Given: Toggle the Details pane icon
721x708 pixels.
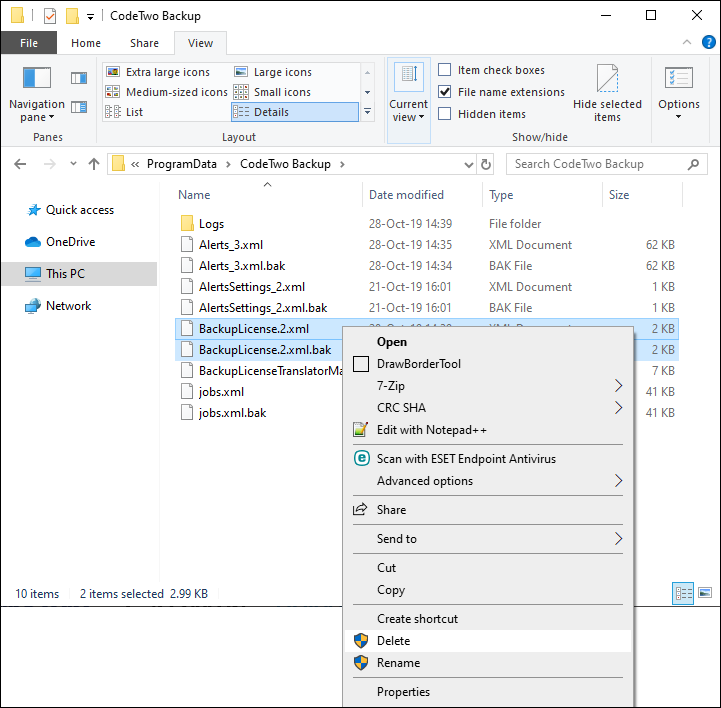Looking at the screenshot, I should (79, 107).
